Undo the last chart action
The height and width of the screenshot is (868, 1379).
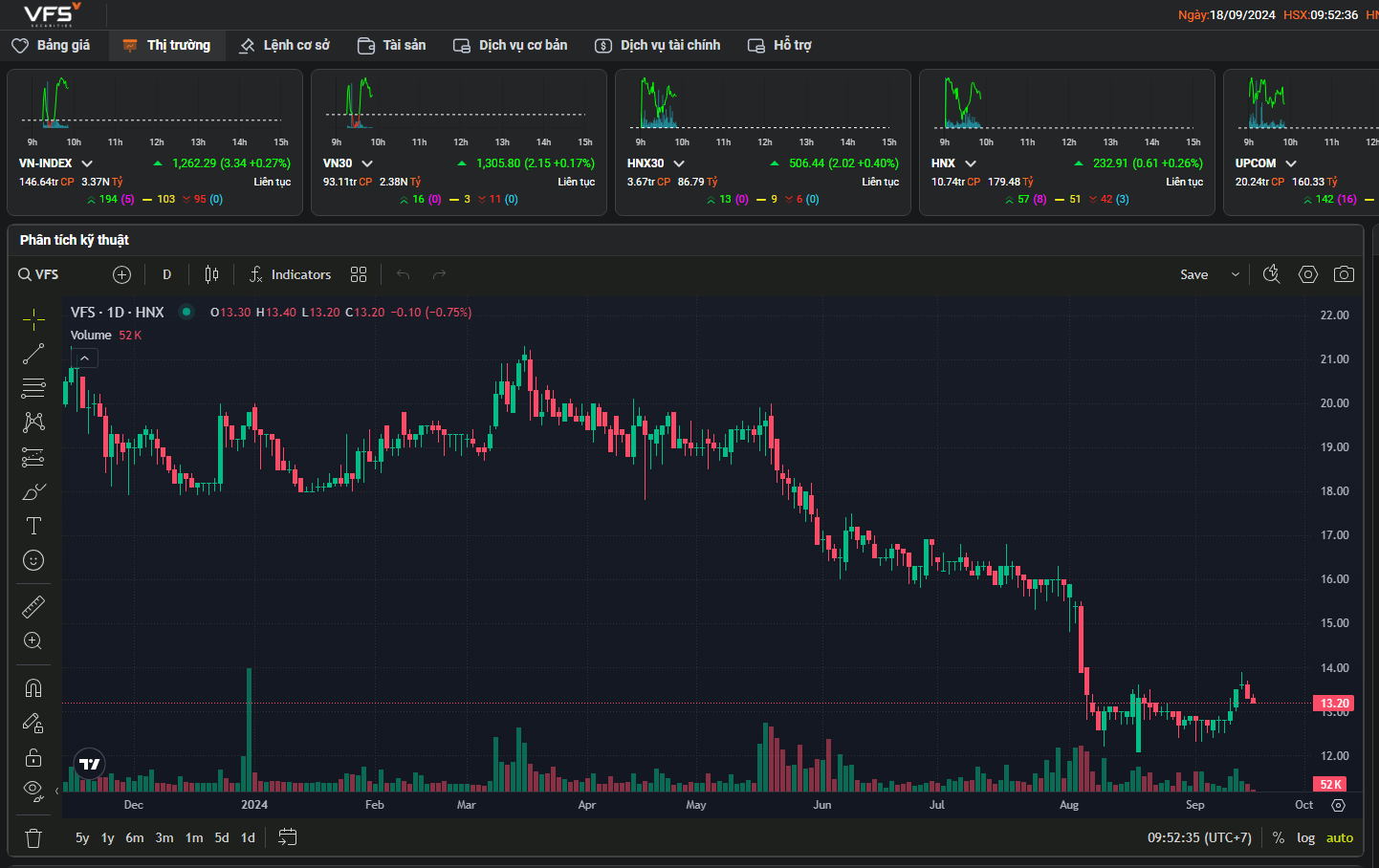pos(403,274)
